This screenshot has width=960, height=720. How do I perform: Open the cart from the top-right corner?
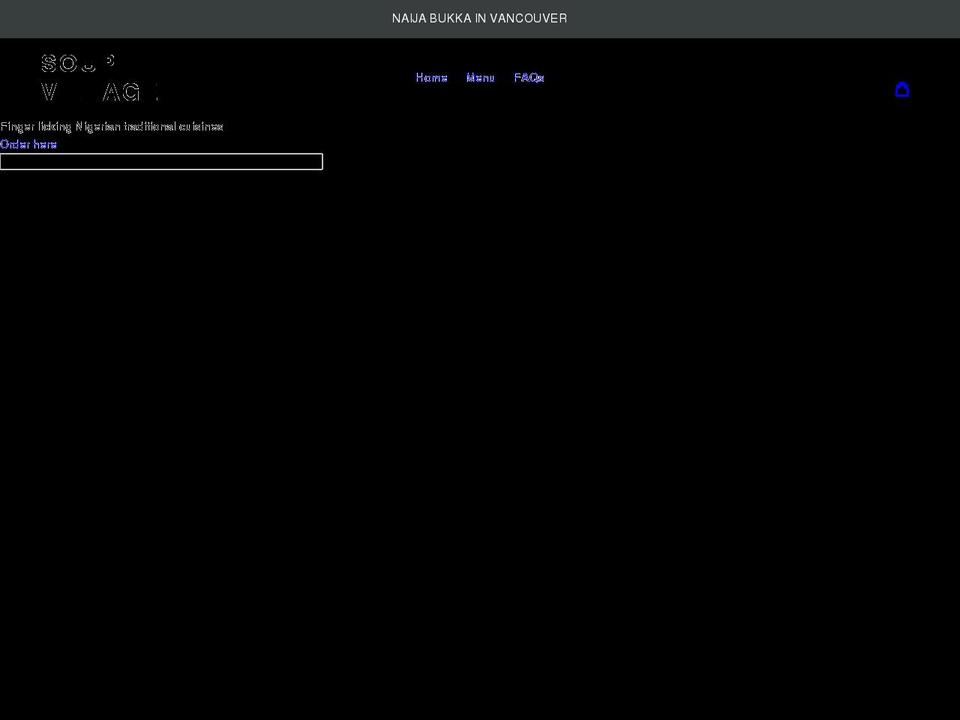click(903, 89)
